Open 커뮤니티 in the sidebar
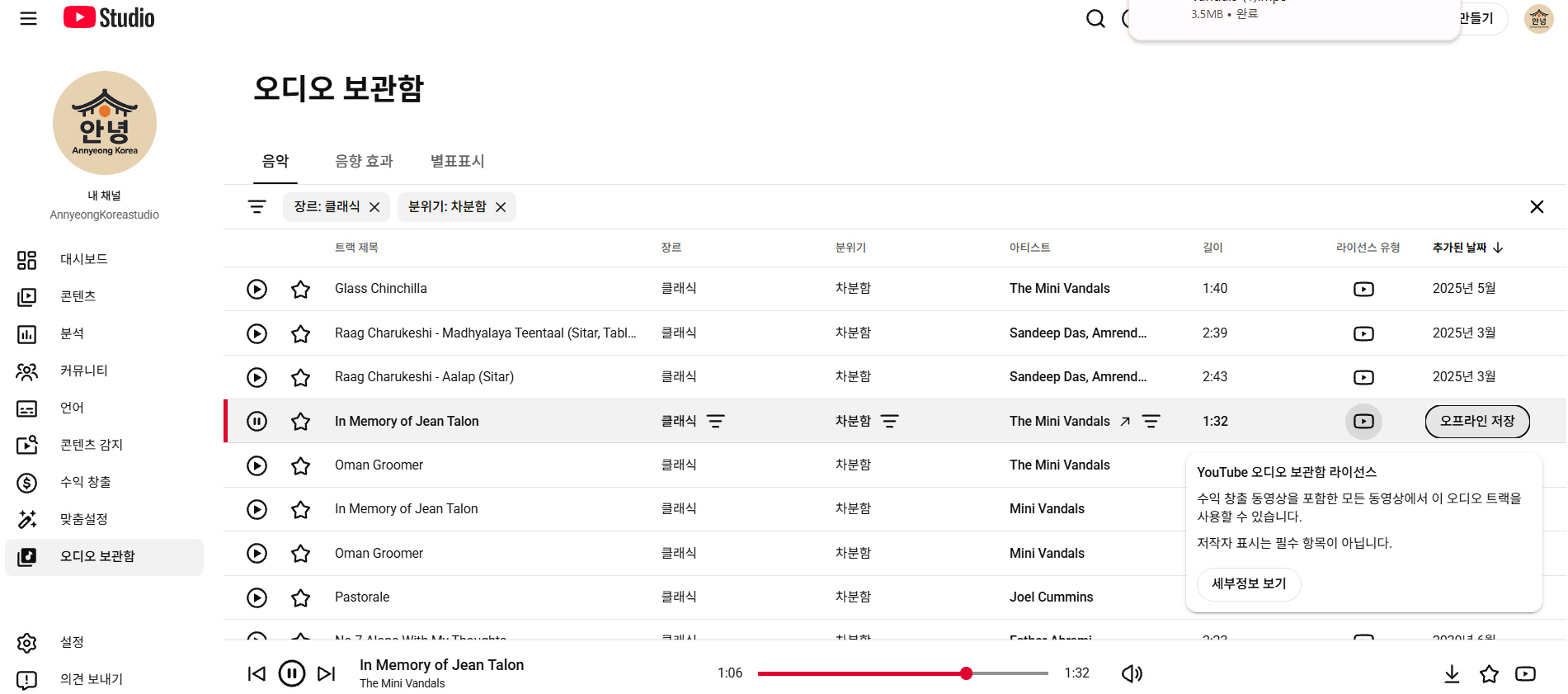The width and height of the screenshot is (1568, 694). coord(105,371)
